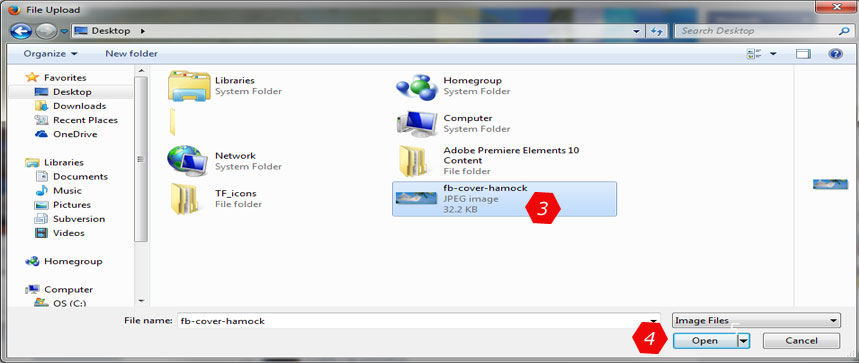The width and height of the screenshot is (859, 363).
Task: Open Documents library in sidebar
Action: [x=71, y=177]
